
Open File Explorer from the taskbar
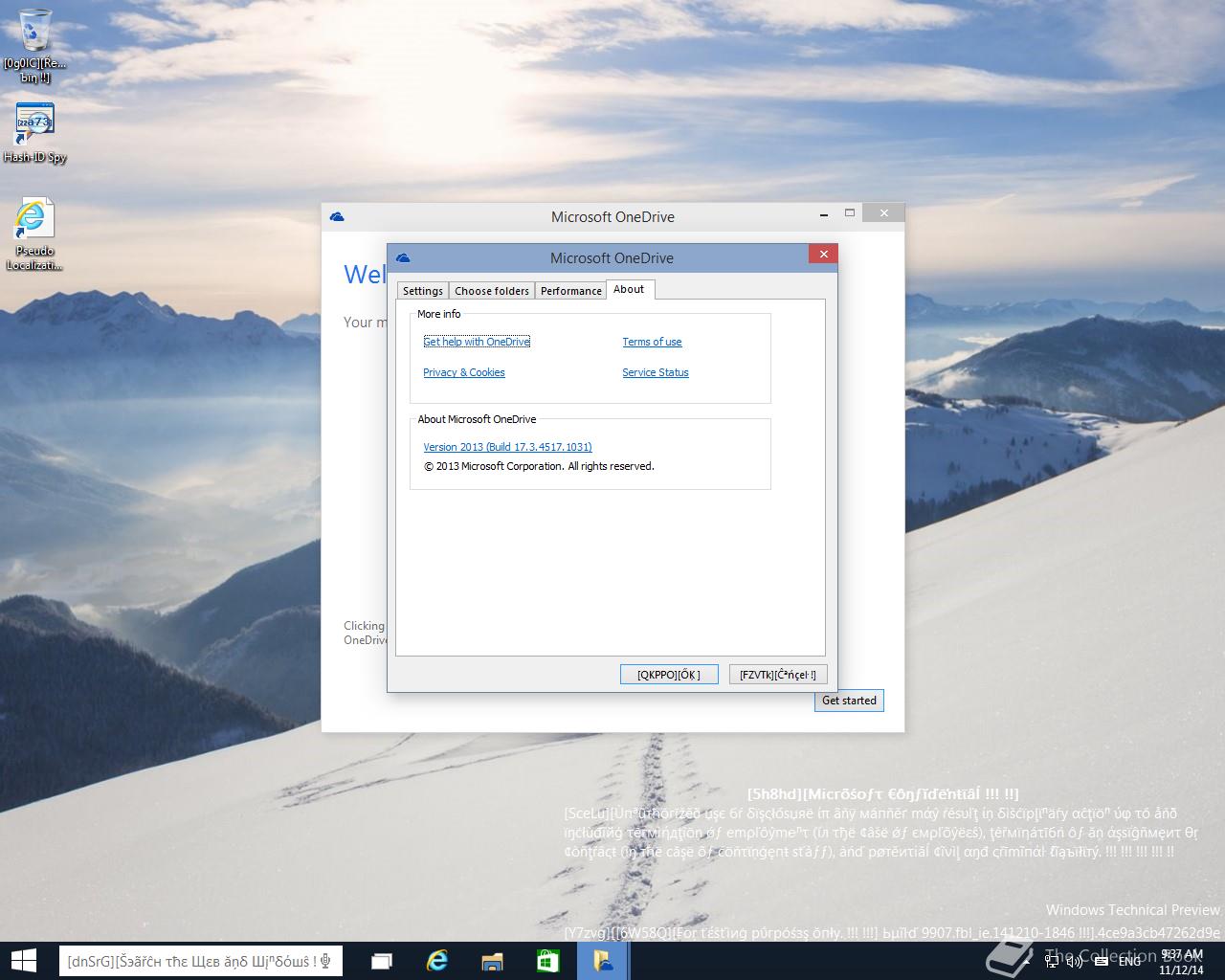492,961
